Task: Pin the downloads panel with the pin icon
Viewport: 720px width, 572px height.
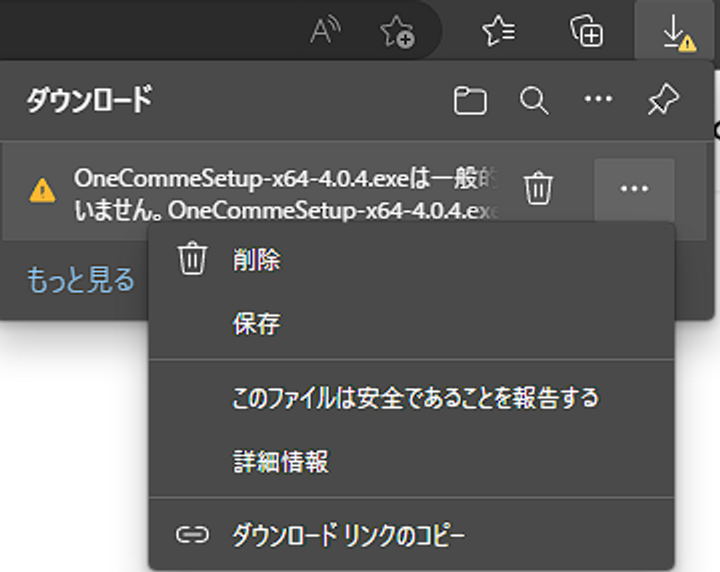Action: point(662,100)
